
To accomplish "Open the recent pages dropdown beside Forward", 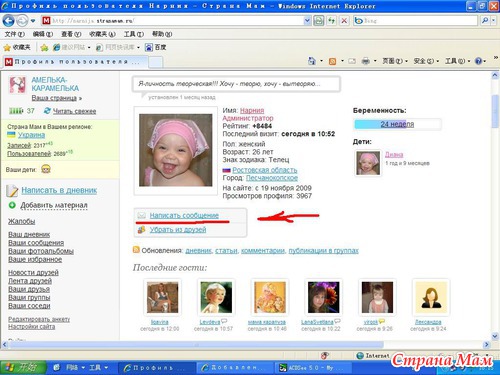I will 33,21.
